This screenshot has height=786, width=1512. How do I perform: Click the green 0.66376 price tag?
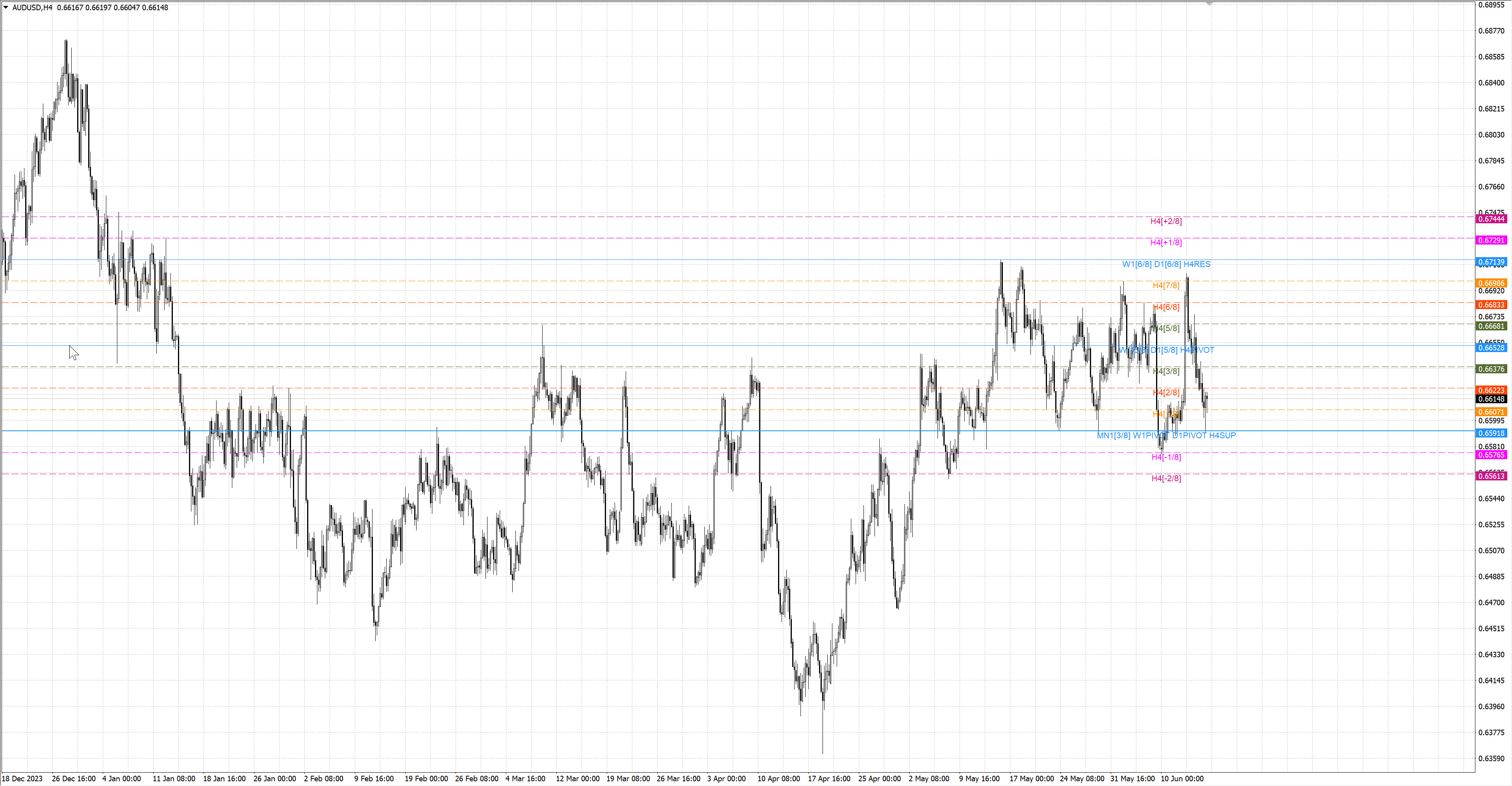tap(1491, 369)
